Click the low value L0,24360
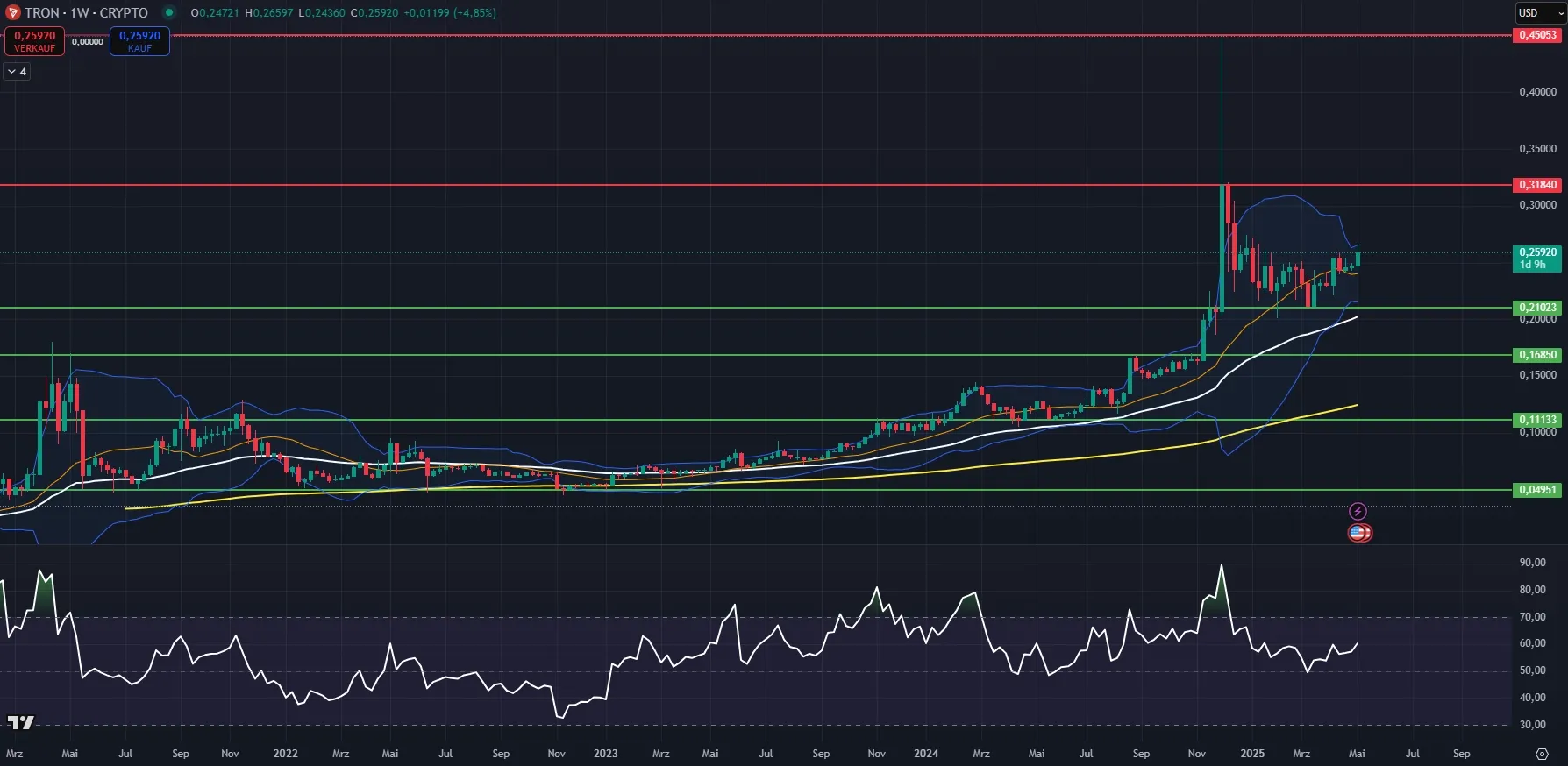 click(322, 13)
